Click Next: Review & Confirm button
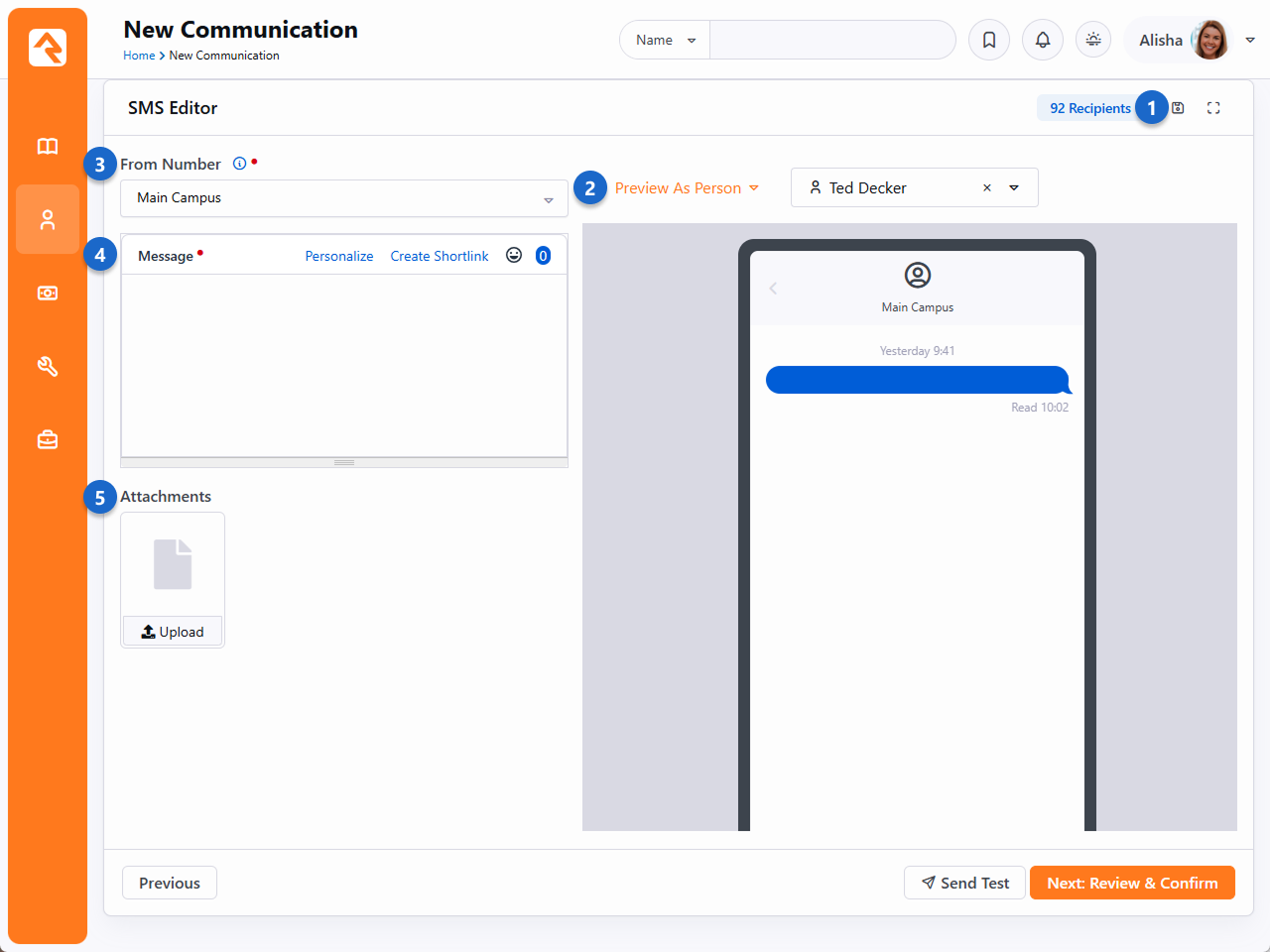 point(1132,883)
